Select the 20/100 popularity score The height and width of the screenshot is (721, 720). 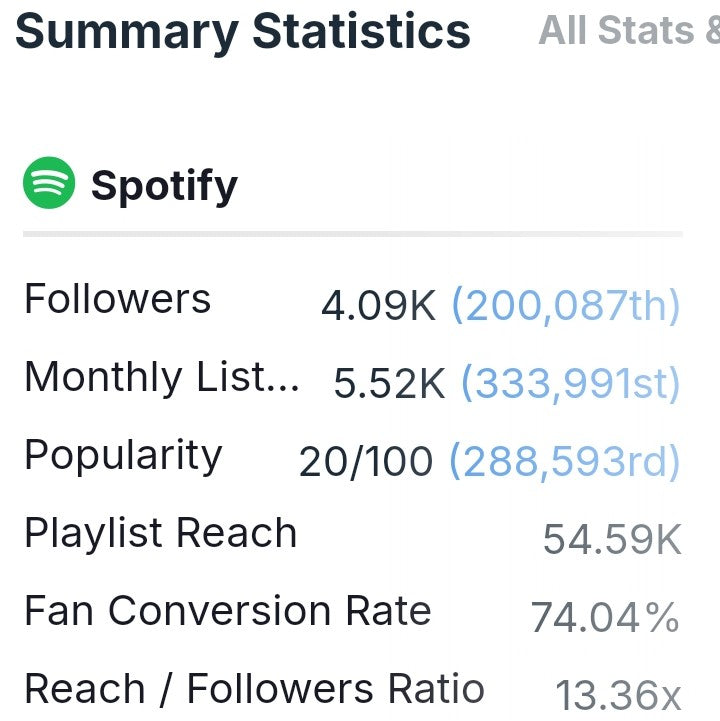[x=366, y=462]
